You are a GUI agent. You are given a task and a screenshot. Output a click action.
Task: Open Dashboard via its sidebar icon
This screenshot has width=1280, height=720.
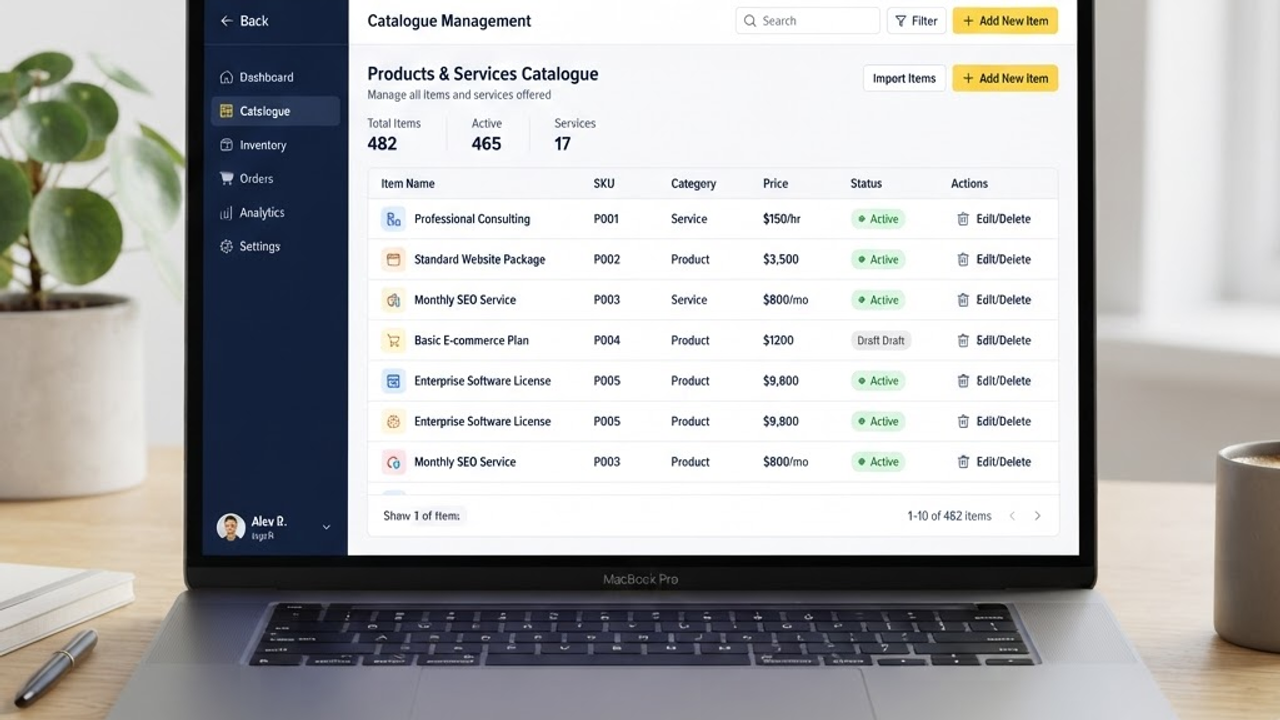point(226,77)
